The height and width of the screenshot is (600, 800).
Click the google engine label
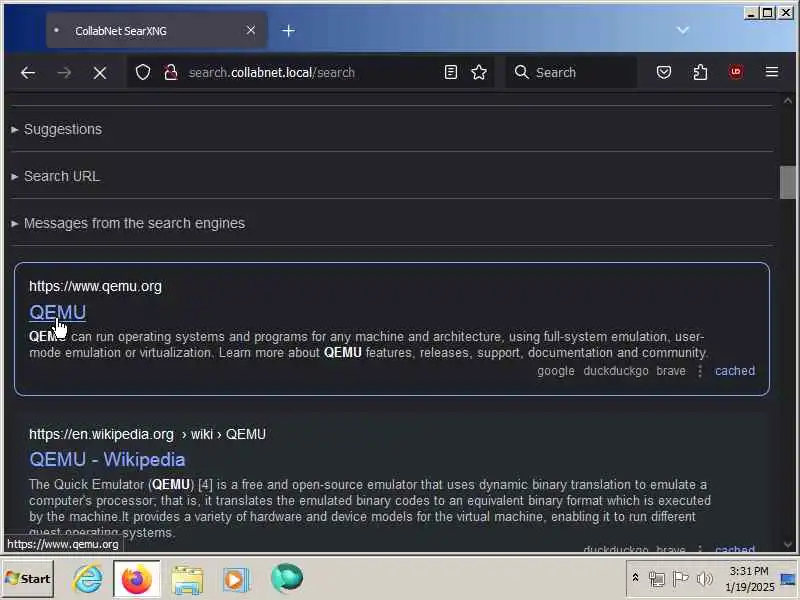[x=556, y=371]
